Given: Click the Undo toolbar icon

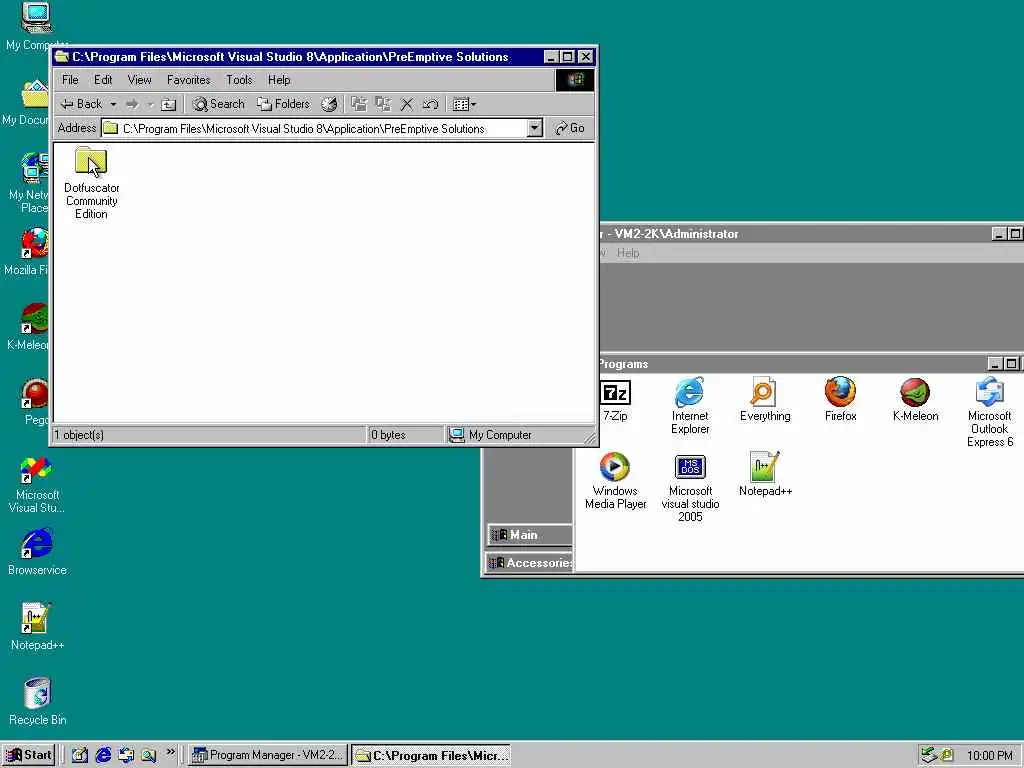Looking at the screenshot, I should tap(430, 104).
